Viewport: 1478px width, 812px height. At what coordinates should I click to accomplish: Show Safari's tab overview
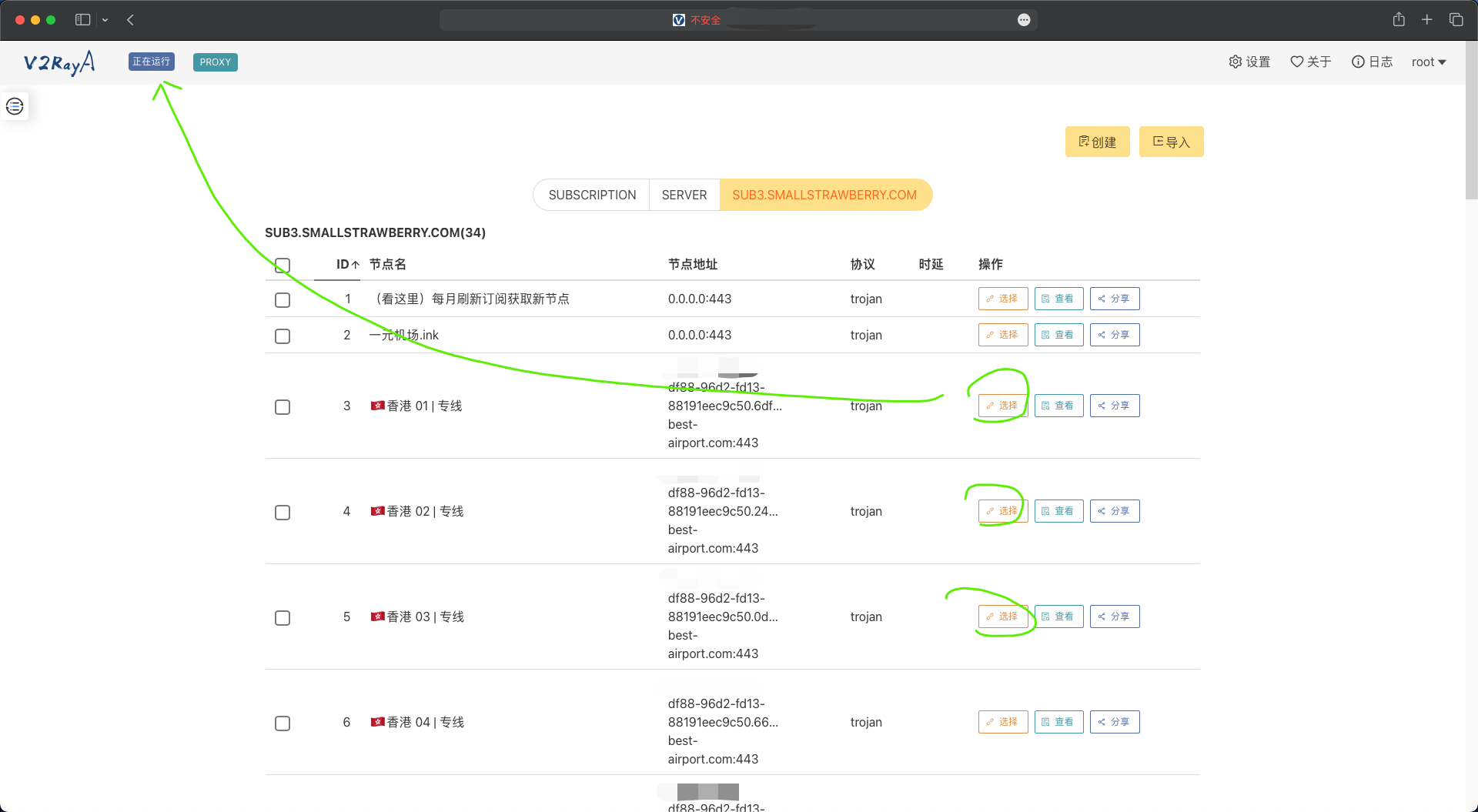coord(1456,20)
